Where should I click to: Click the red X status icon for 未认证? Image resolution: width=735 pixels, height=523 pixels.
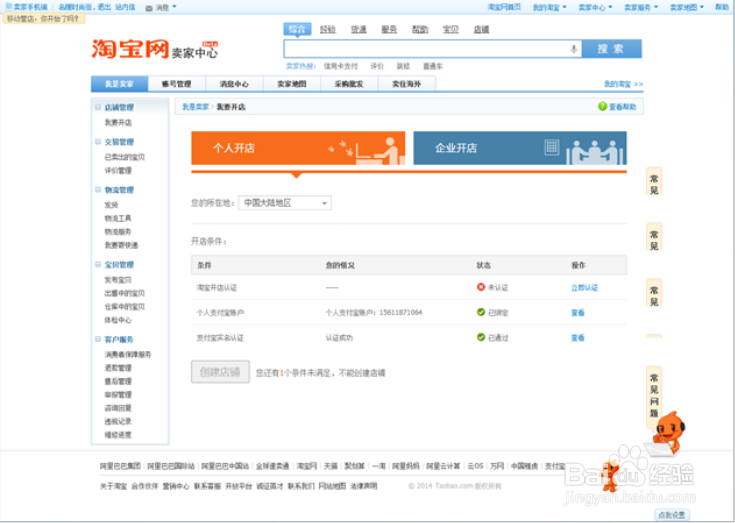(x=480, y=287)
